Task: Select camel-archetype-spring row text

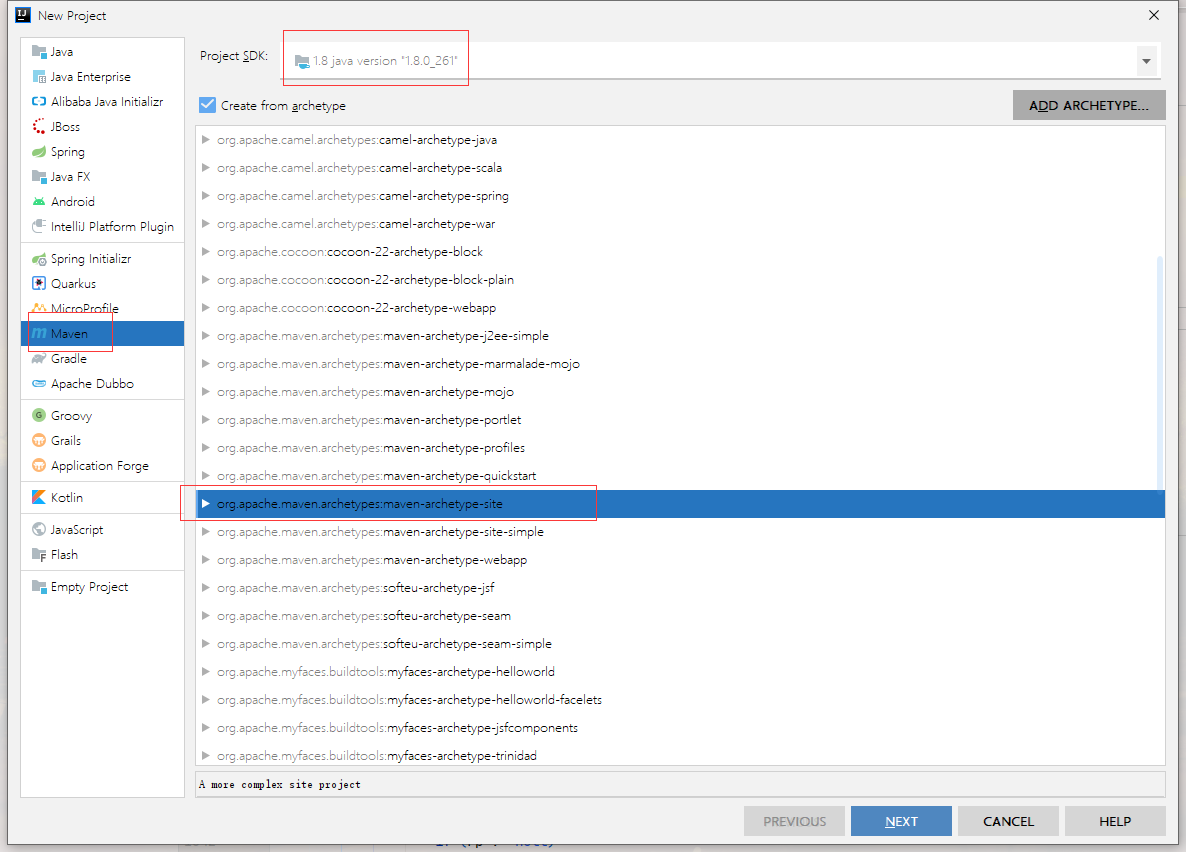Action: (x=362, y=195)
